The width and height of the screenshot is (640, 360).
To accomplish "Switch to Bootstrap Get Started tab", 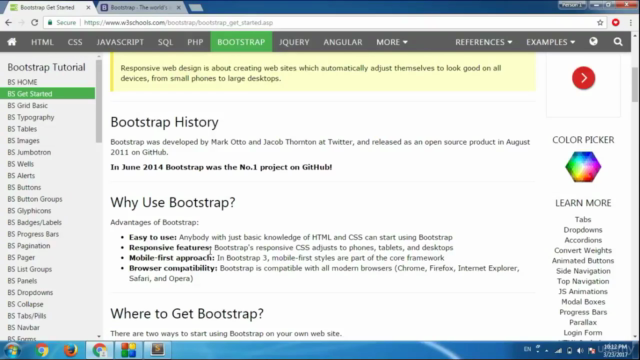I will (47, 7).
